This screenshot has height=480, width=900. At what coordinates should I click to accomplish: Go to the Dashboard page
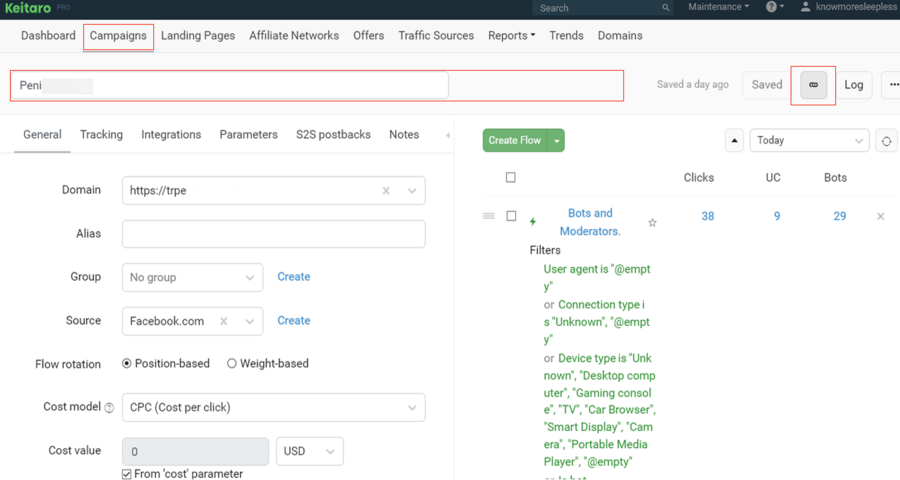click(x=48, y=36)
